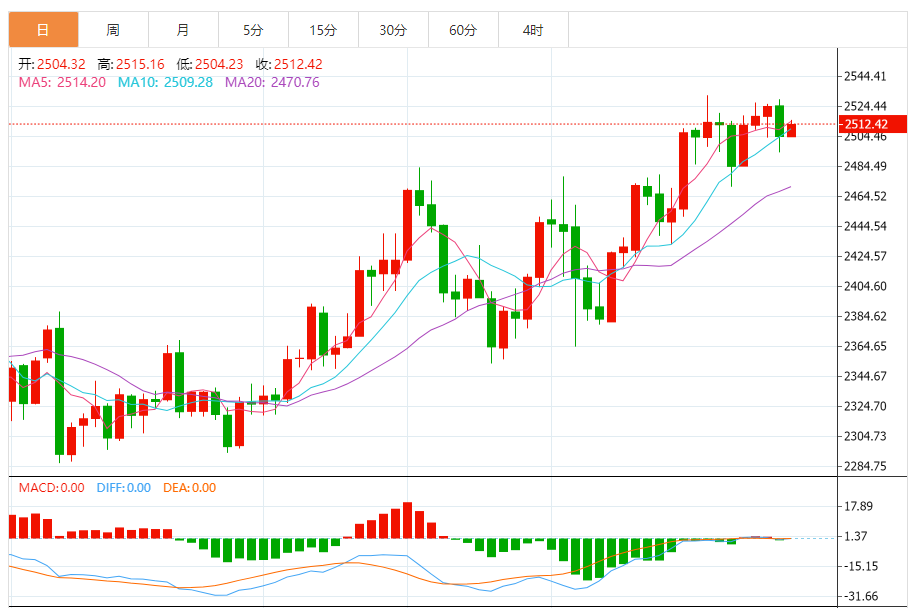Viewport: 916px width, 608px height.
Task: Click the MA5: 2514.20 legend text
Action: pos(62,82)
